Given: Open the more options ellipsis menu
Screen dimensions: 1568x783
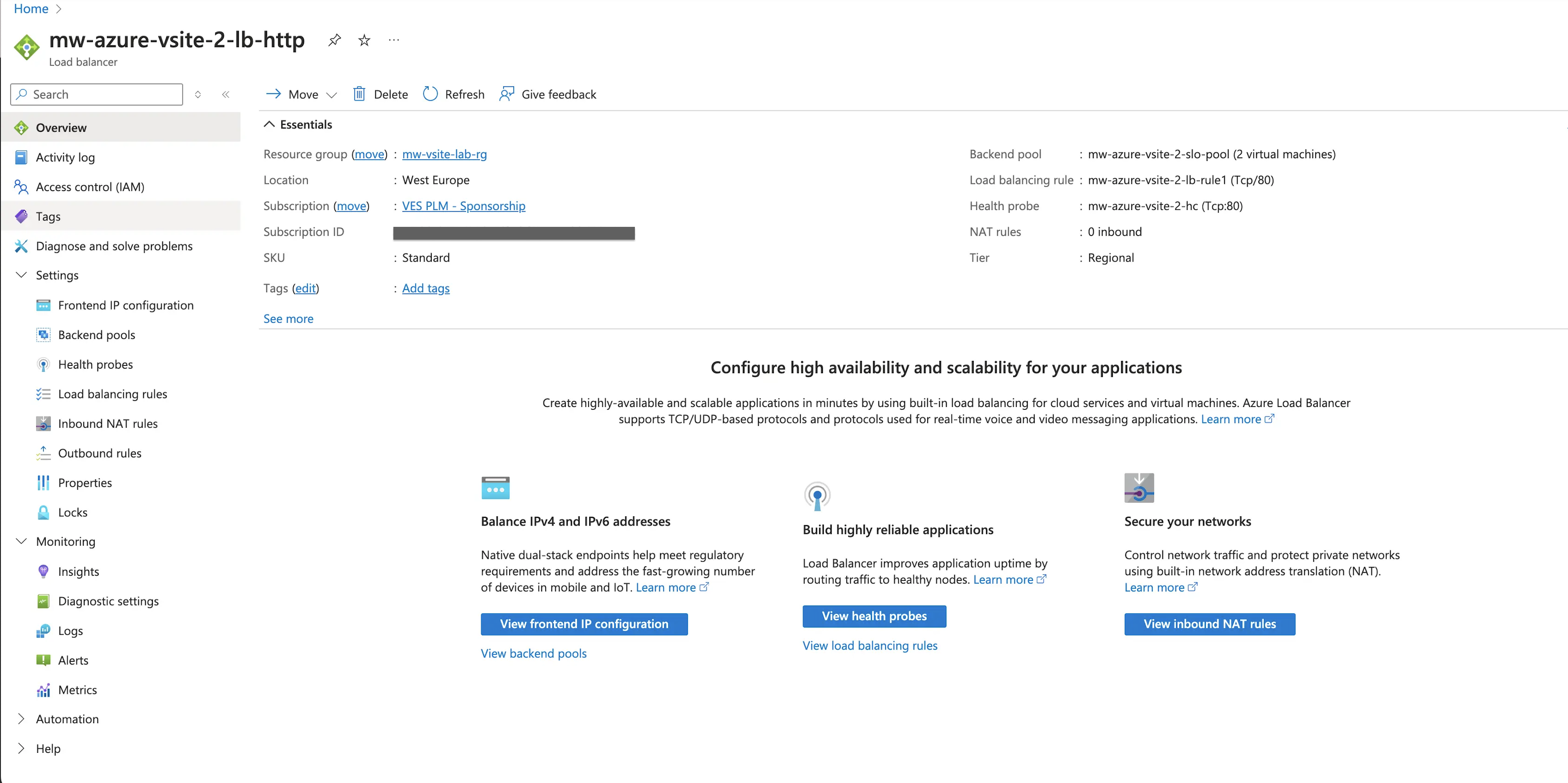Looking at the screenshot, I should (x=394, y=40).
